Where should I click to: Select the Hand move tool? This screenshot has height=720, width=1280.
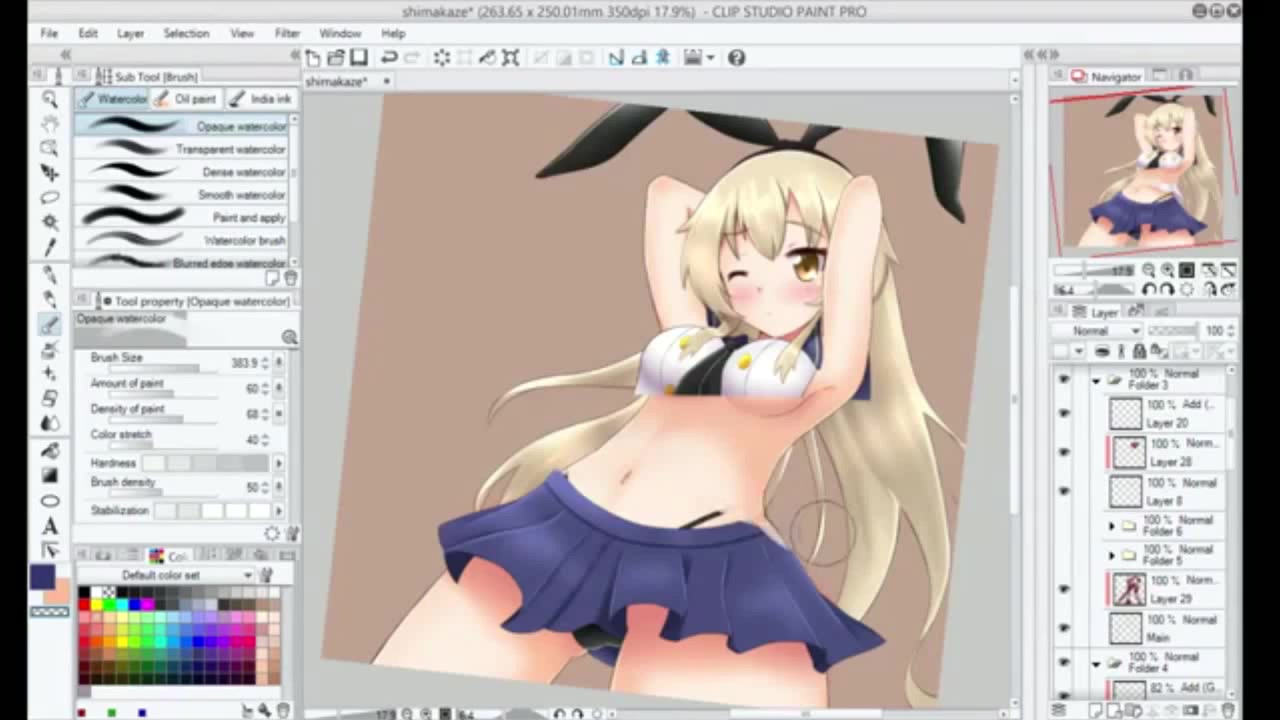49,123
